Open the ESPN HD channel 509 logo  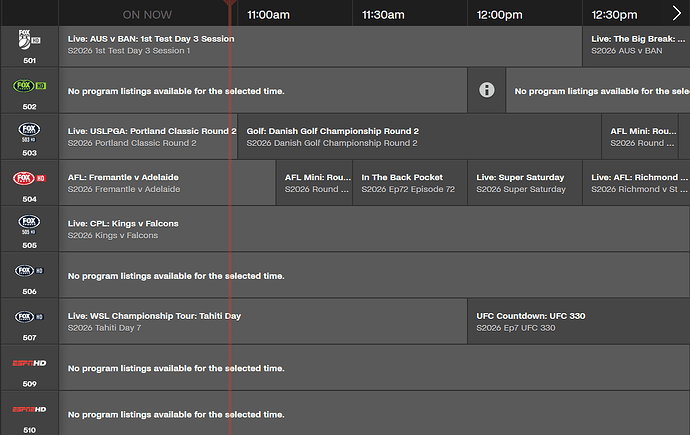(29, 363)
